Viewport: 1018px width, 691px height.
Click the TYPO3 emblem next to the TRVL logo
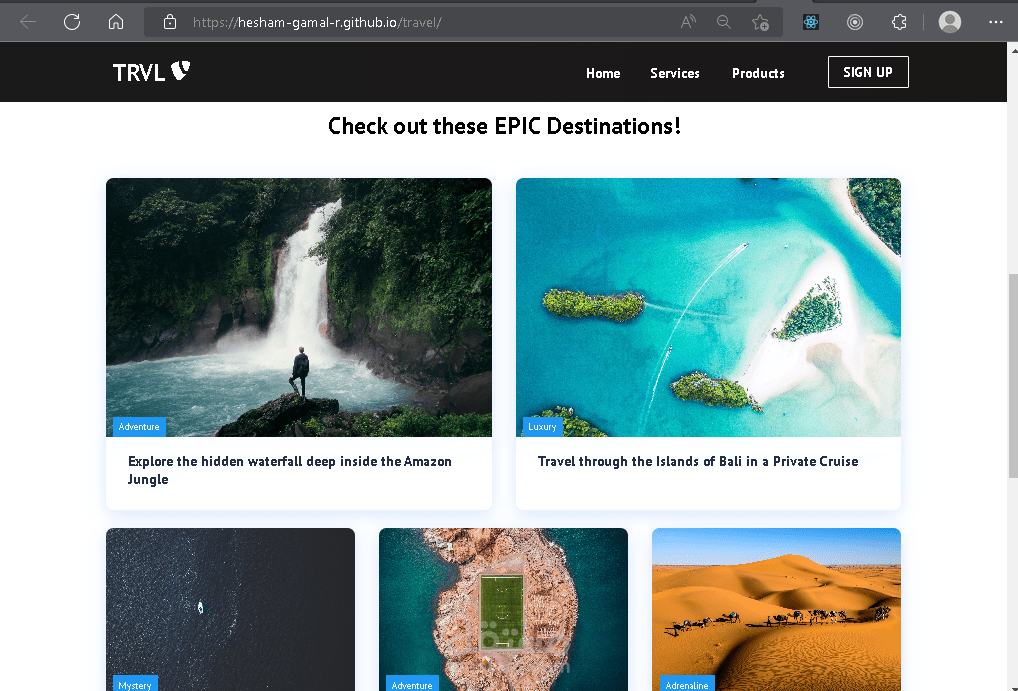180,69
